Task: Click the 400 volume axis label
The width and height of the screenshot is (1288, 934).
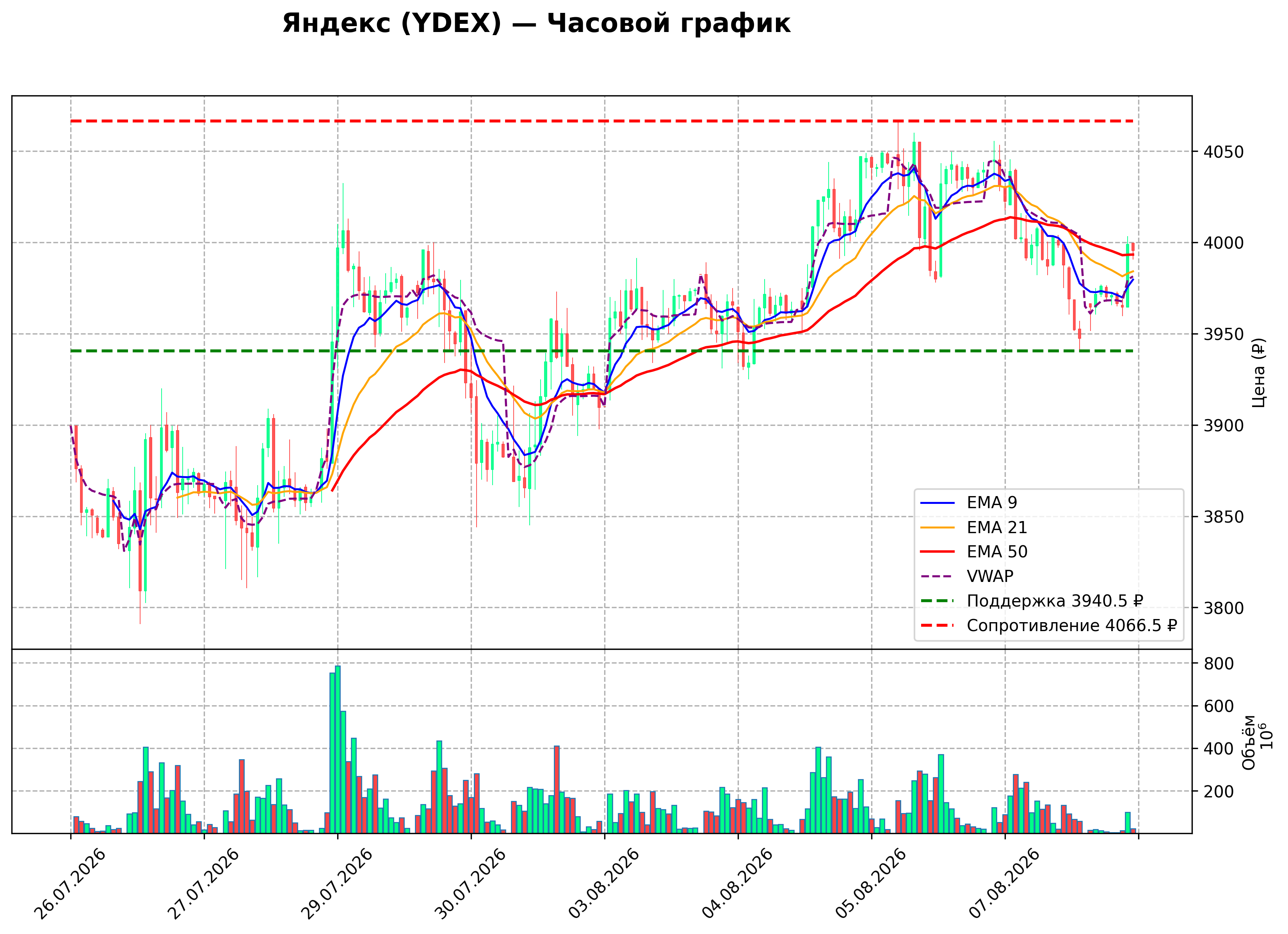Action: tap(1218, 749)
